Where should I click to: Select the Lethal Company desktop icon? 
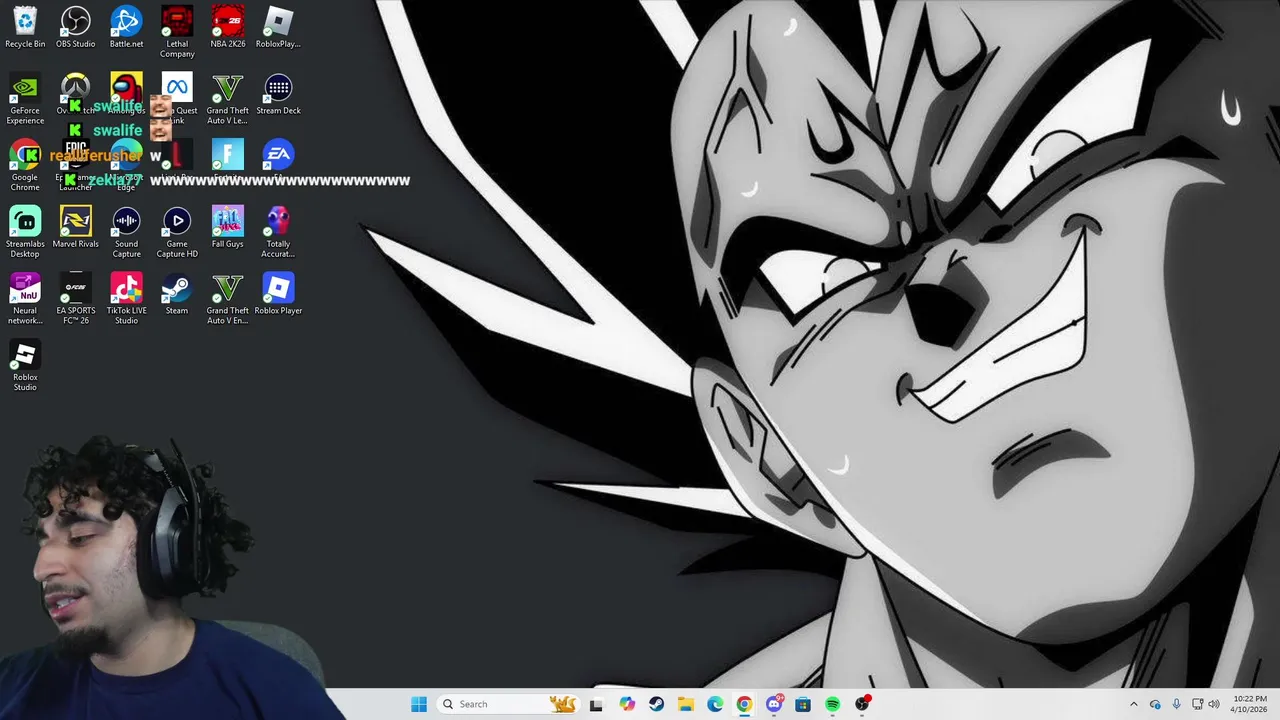pos(177,32)
